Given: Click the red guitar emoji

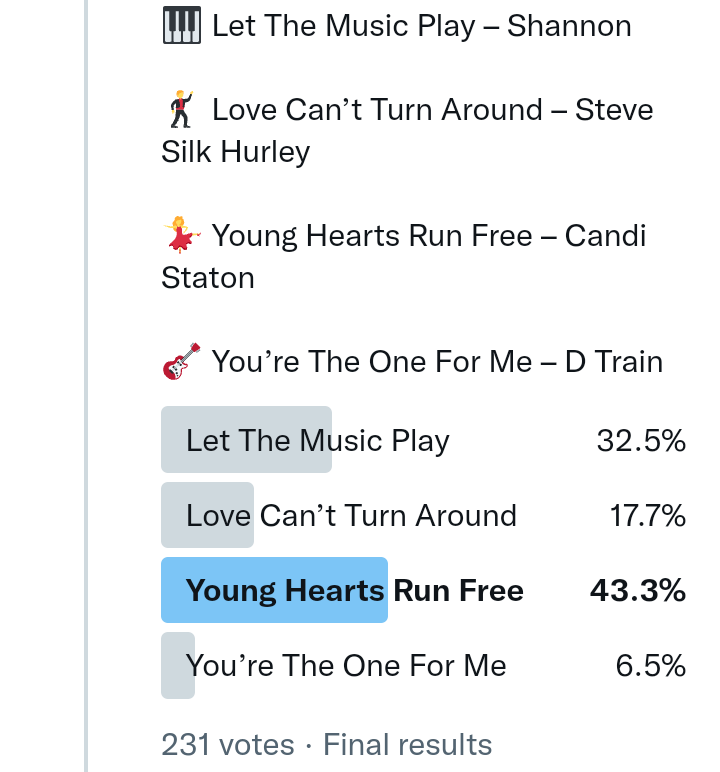Looking at the screenshot, I should pos(181,361).
